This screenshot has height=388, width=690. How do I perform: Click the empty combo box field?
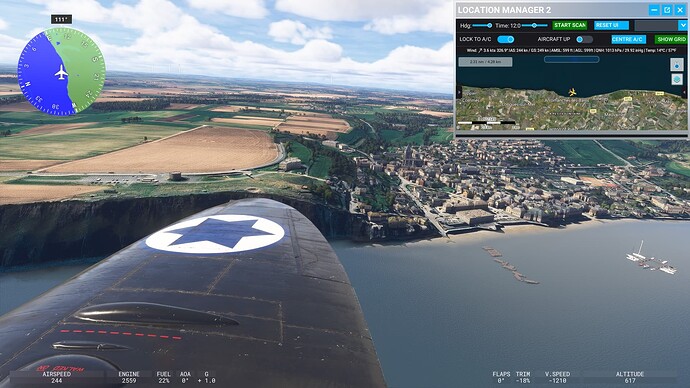657,26
